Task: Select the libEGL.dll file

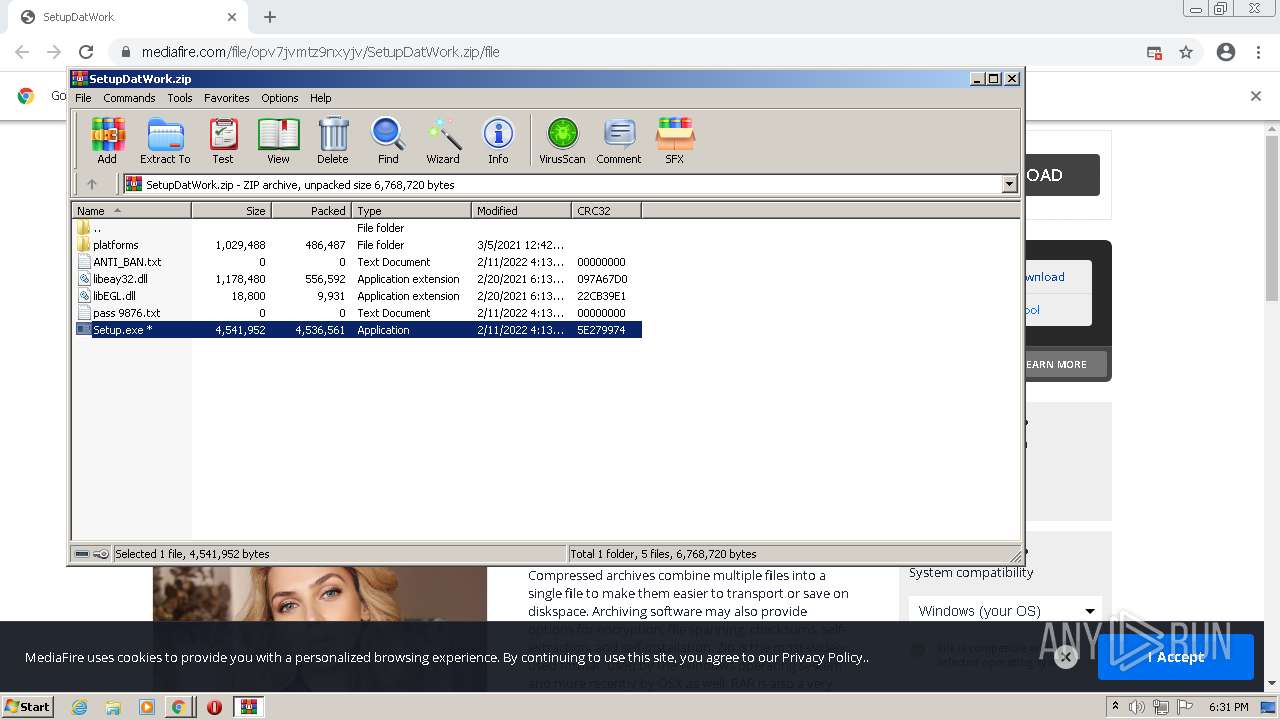Action: point(357,296)
